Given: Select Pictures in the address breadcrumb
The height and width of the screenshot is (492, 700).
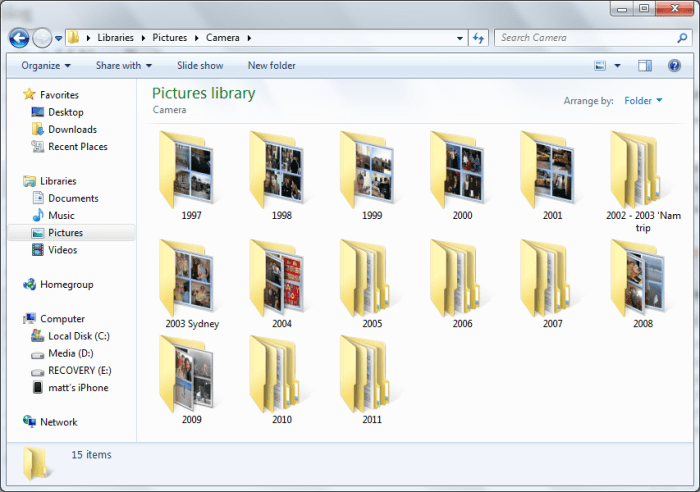Looking at the screenshot, I should [170, 38].
